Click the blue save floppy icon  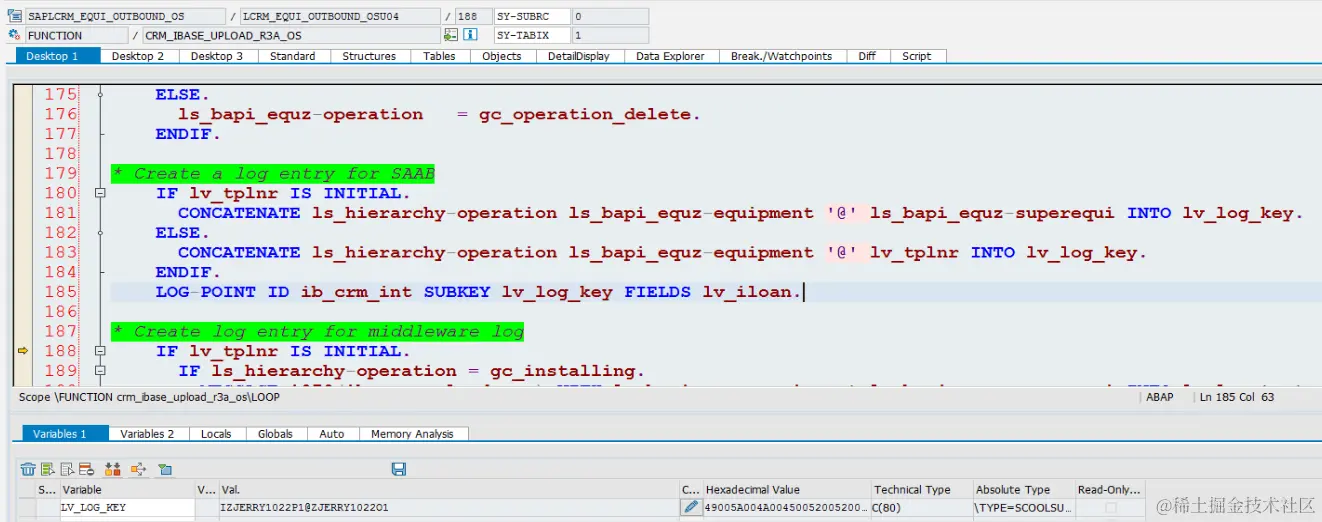click(399, 469)
